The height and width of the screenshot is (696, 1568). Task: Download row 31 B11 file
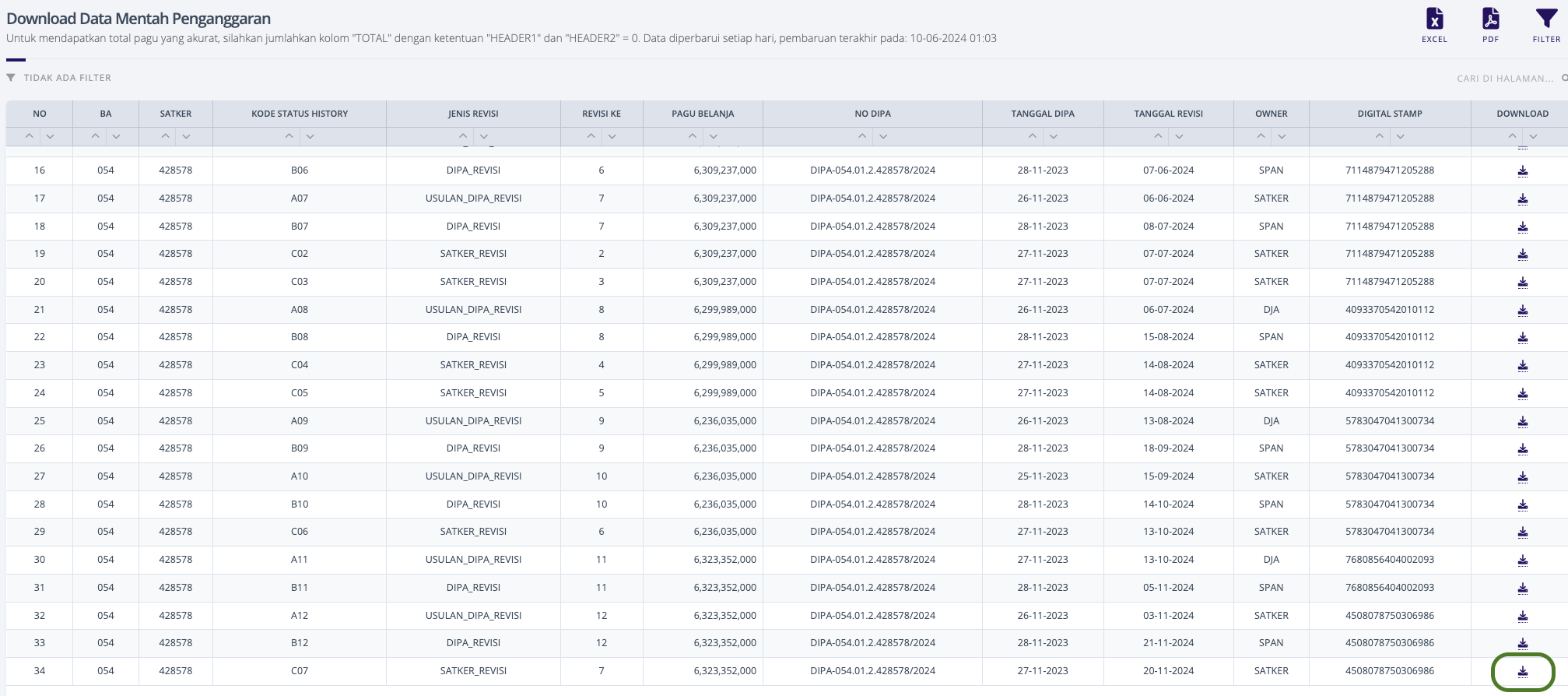point(1523,589)
